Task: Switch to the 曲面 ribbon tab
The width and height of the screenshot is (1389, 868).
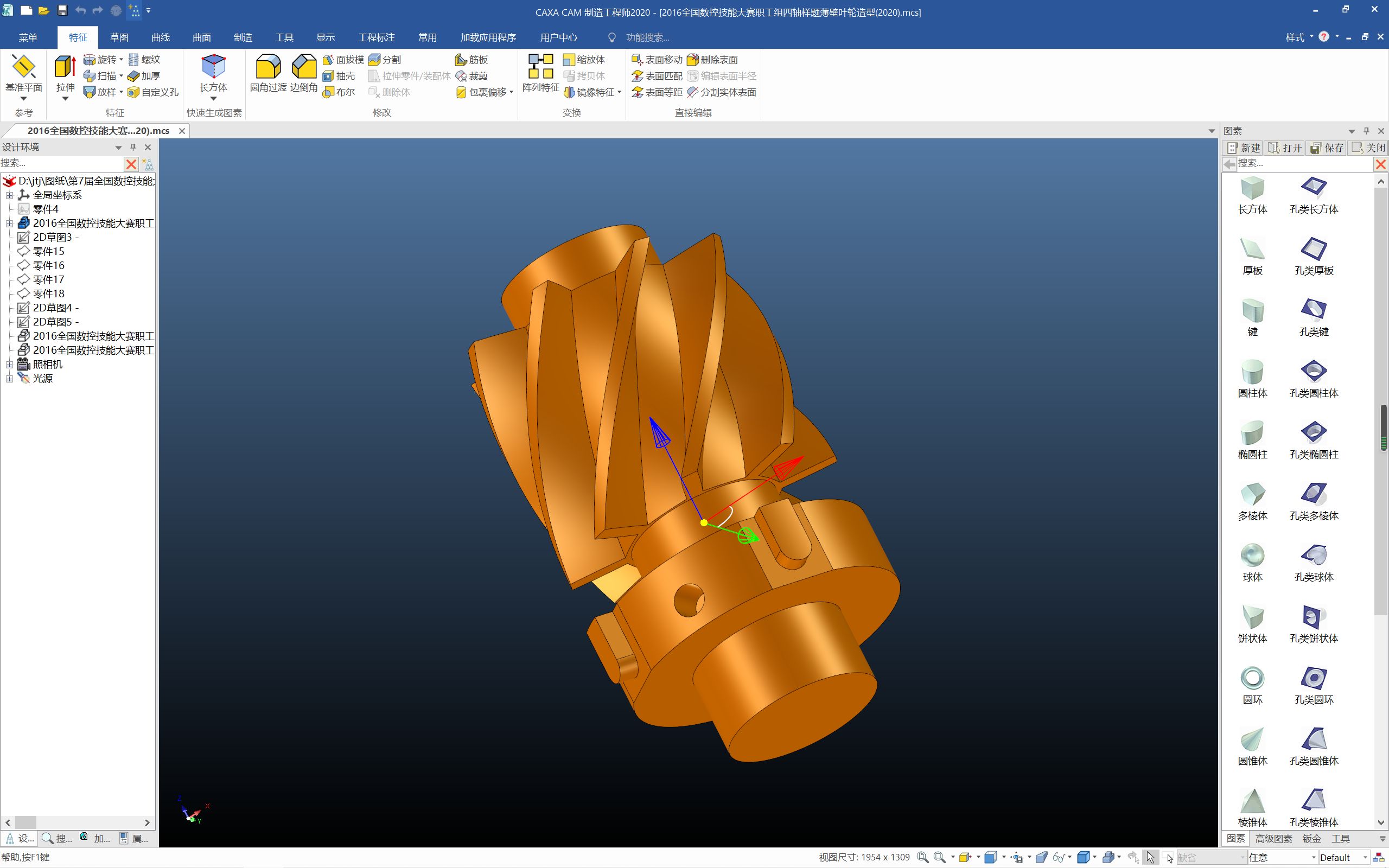Action: tap(201, 37)
